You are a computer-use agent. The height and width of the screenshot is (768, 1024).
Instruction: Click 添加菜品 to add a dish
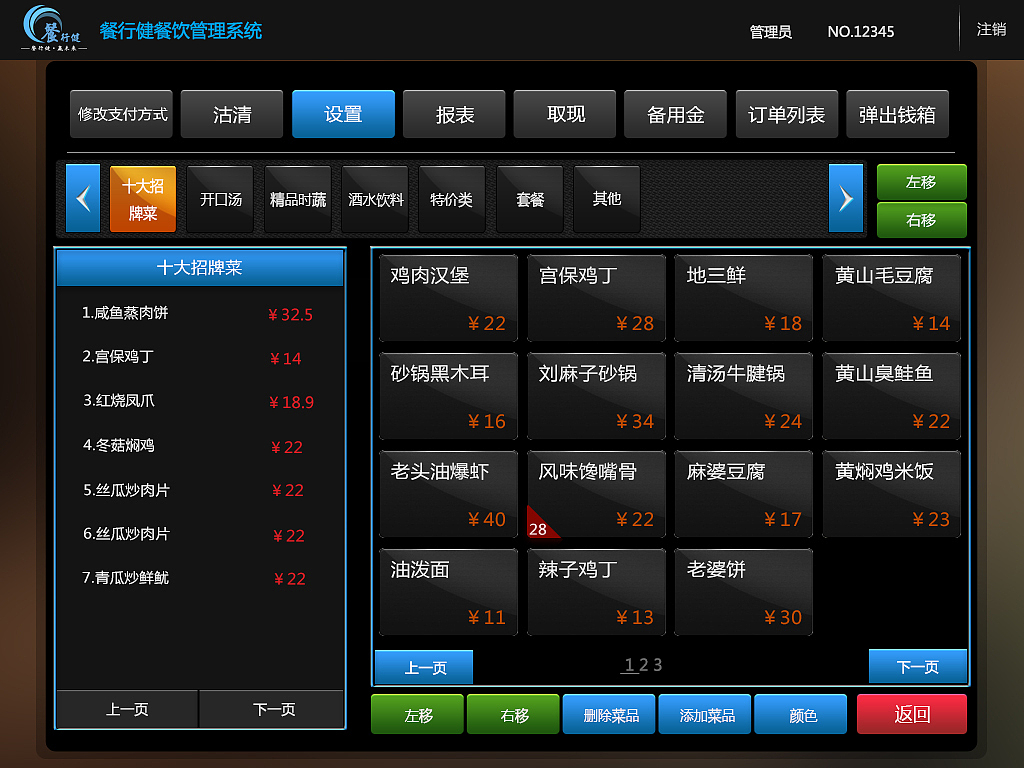pos(705,714)
